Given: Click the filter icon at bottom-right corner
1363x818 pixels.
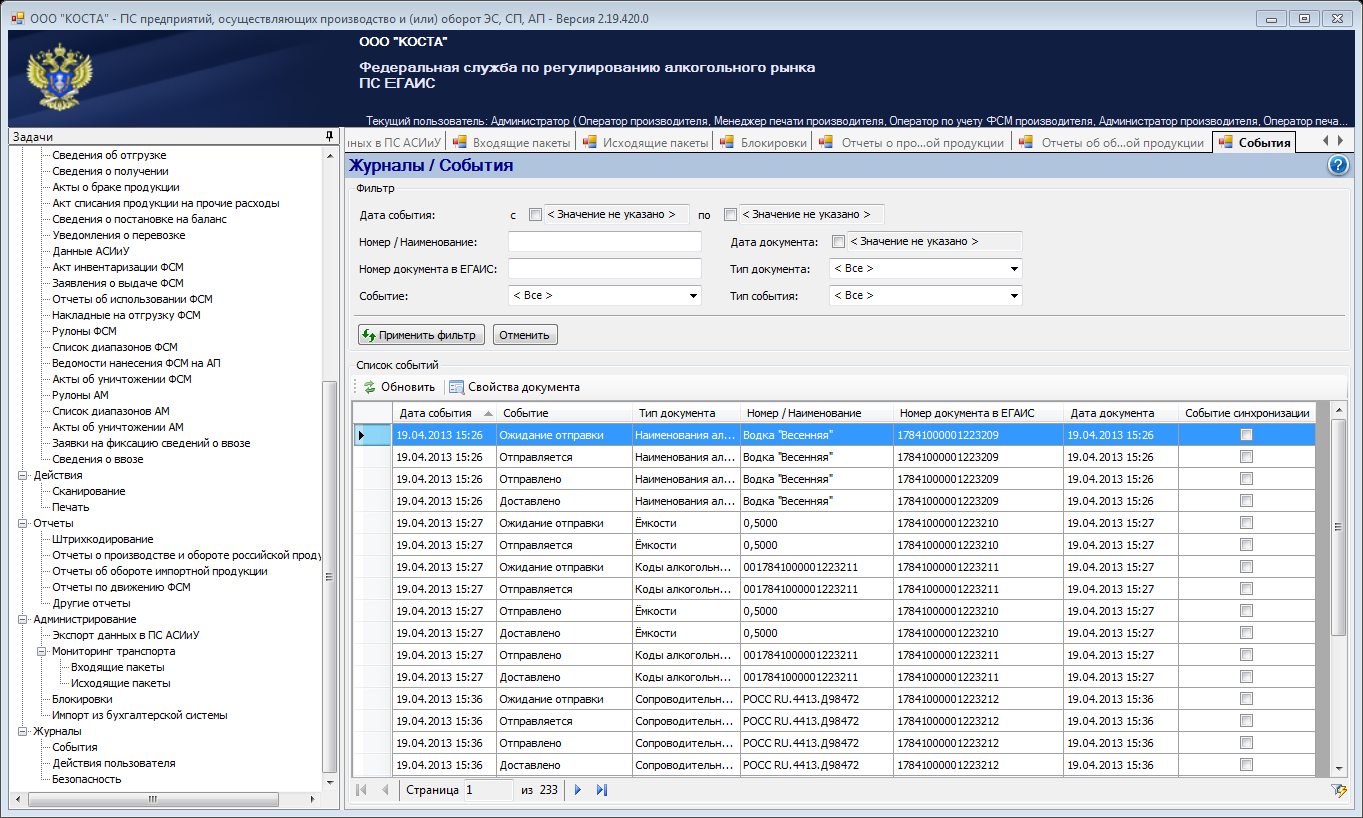Looking at the screenshot, I should pyautogui.click(x=1339, y=790).
